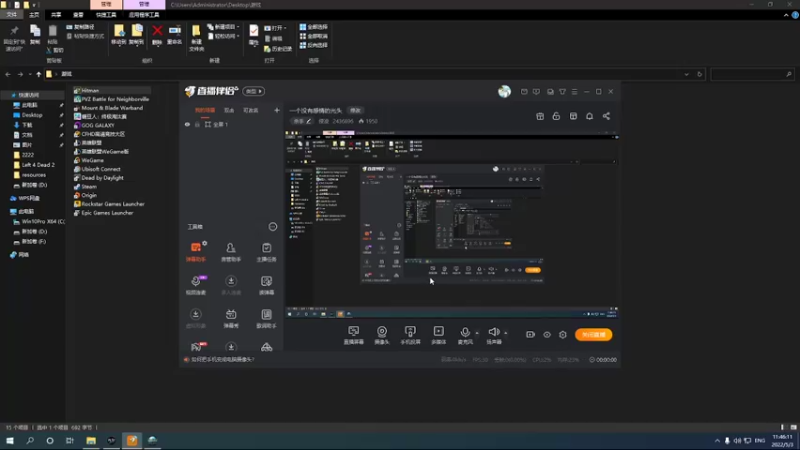Toggle the eye visibility of the 全屏 1 source
The image size is (800, 450).
(x=187, y=124)
